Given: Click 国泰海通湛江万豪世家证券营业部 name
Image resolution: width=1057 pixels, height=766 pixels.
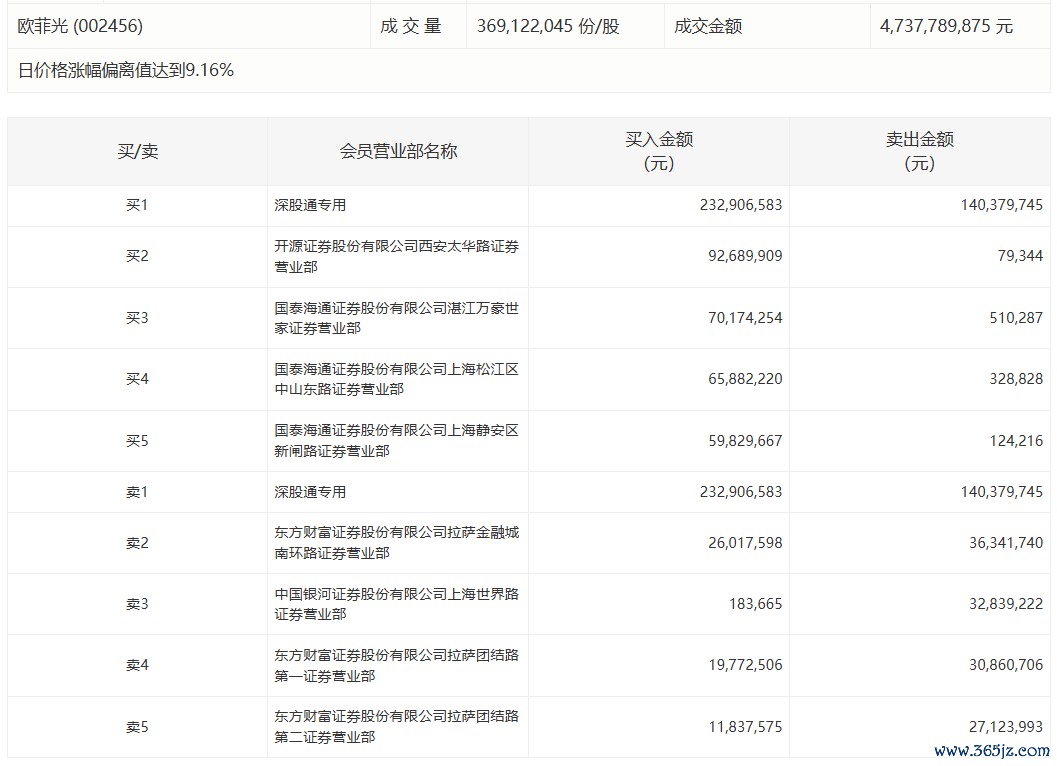Looking at the screenshot, I should pos(396,318).
